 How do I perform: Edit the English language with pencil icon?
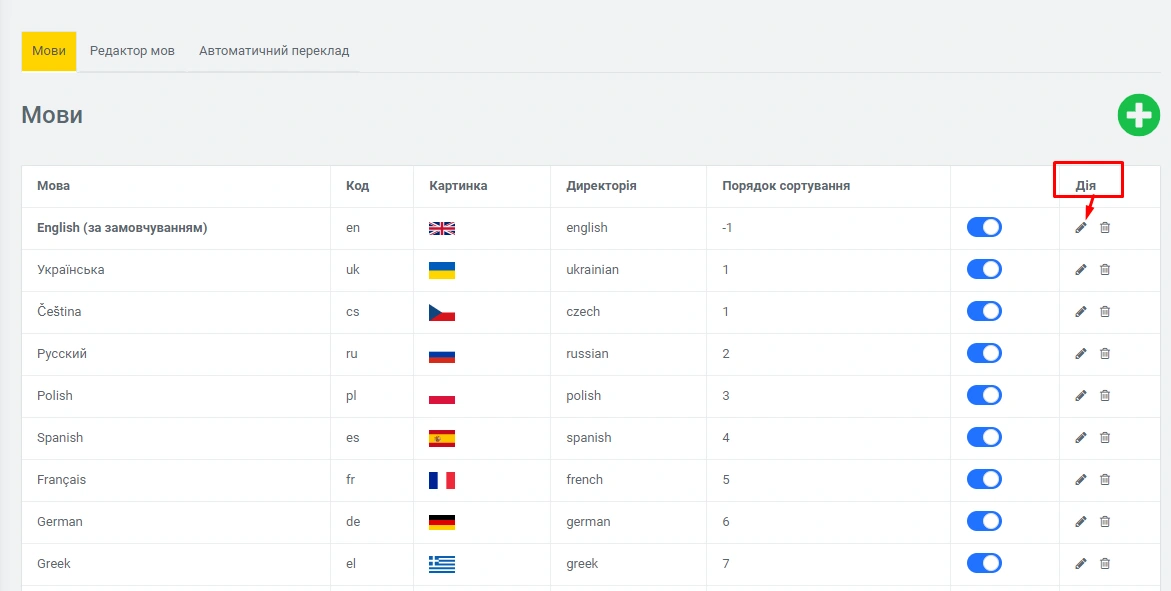[1080, 228]
